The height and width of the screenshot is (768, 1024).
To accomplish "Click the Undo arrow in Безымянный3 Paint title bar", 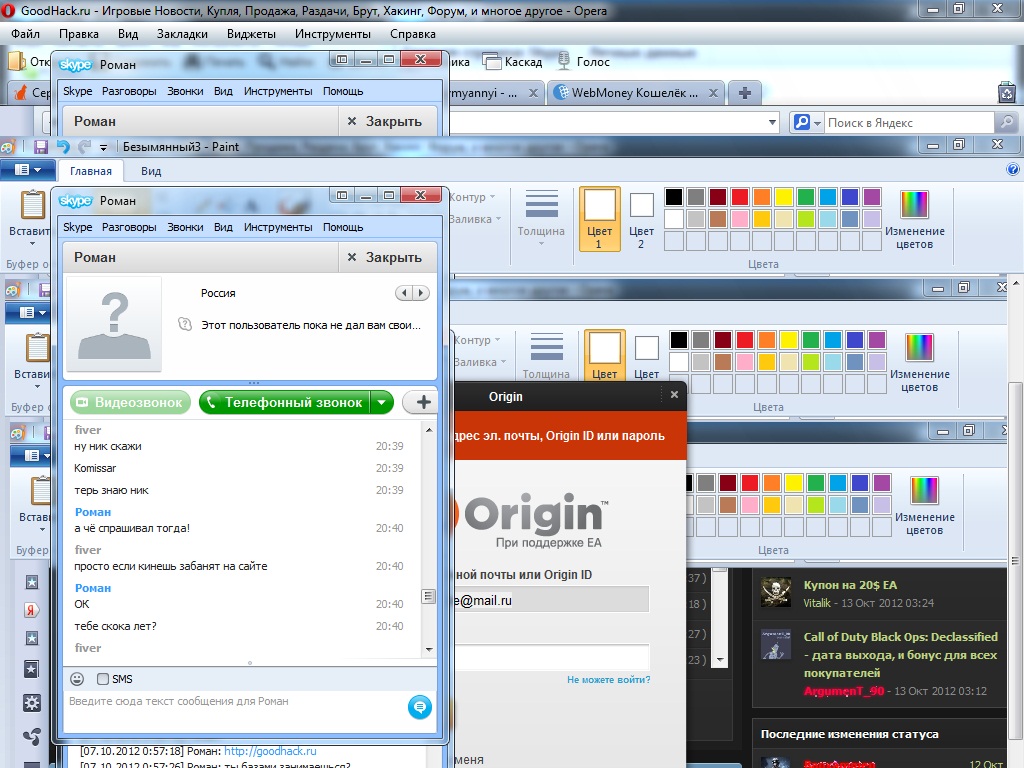I will [x=63, y=147].
